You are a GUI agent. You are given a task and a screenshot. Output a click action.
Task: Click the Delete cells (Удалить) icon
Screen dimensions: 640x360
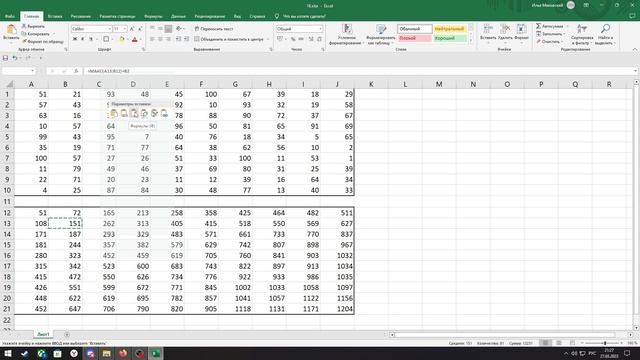(x=505, y=29)
